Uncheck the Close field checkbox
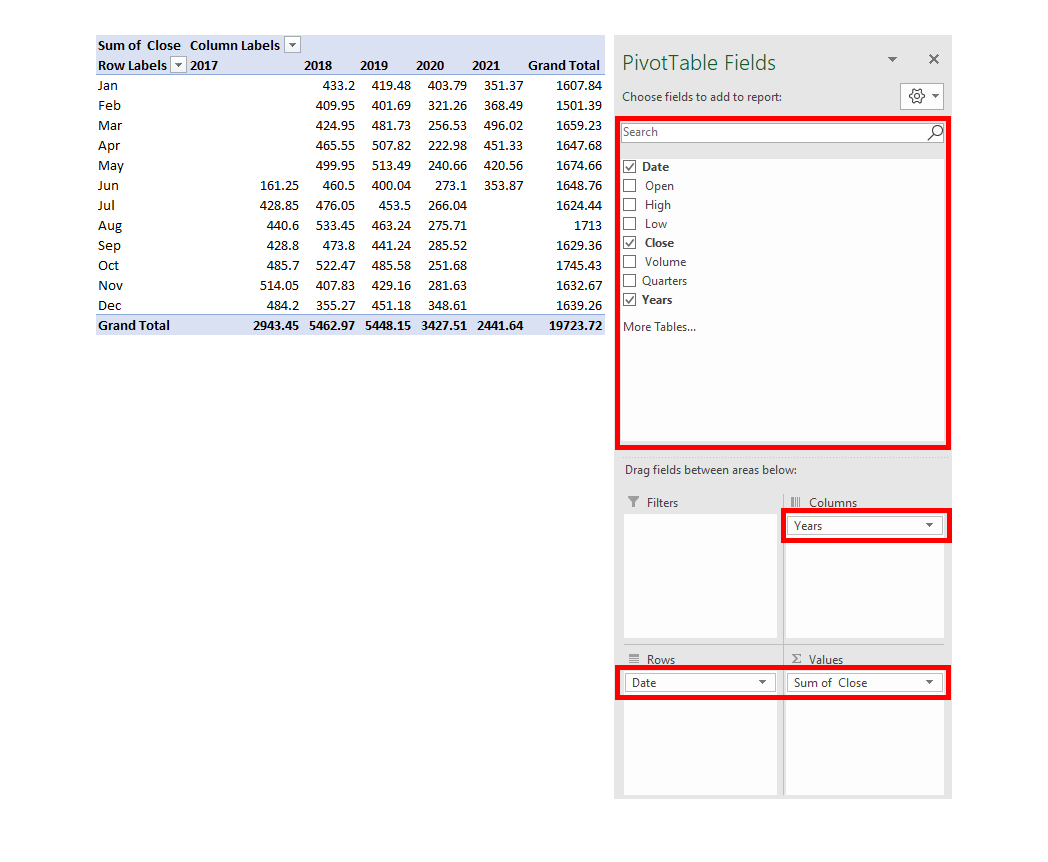1048x862 pixels. tap(630, 243)
